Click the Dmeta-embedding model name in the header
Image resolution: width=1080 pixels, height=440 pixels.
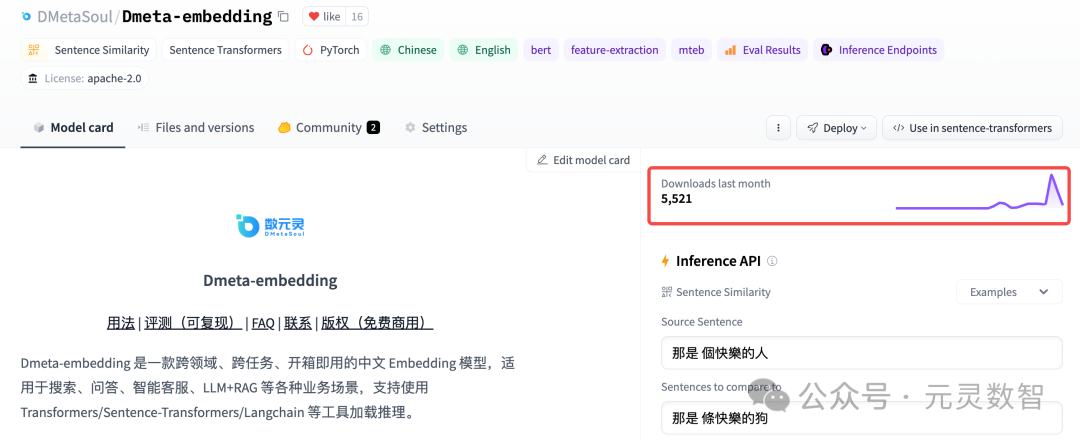pos(197,17)
